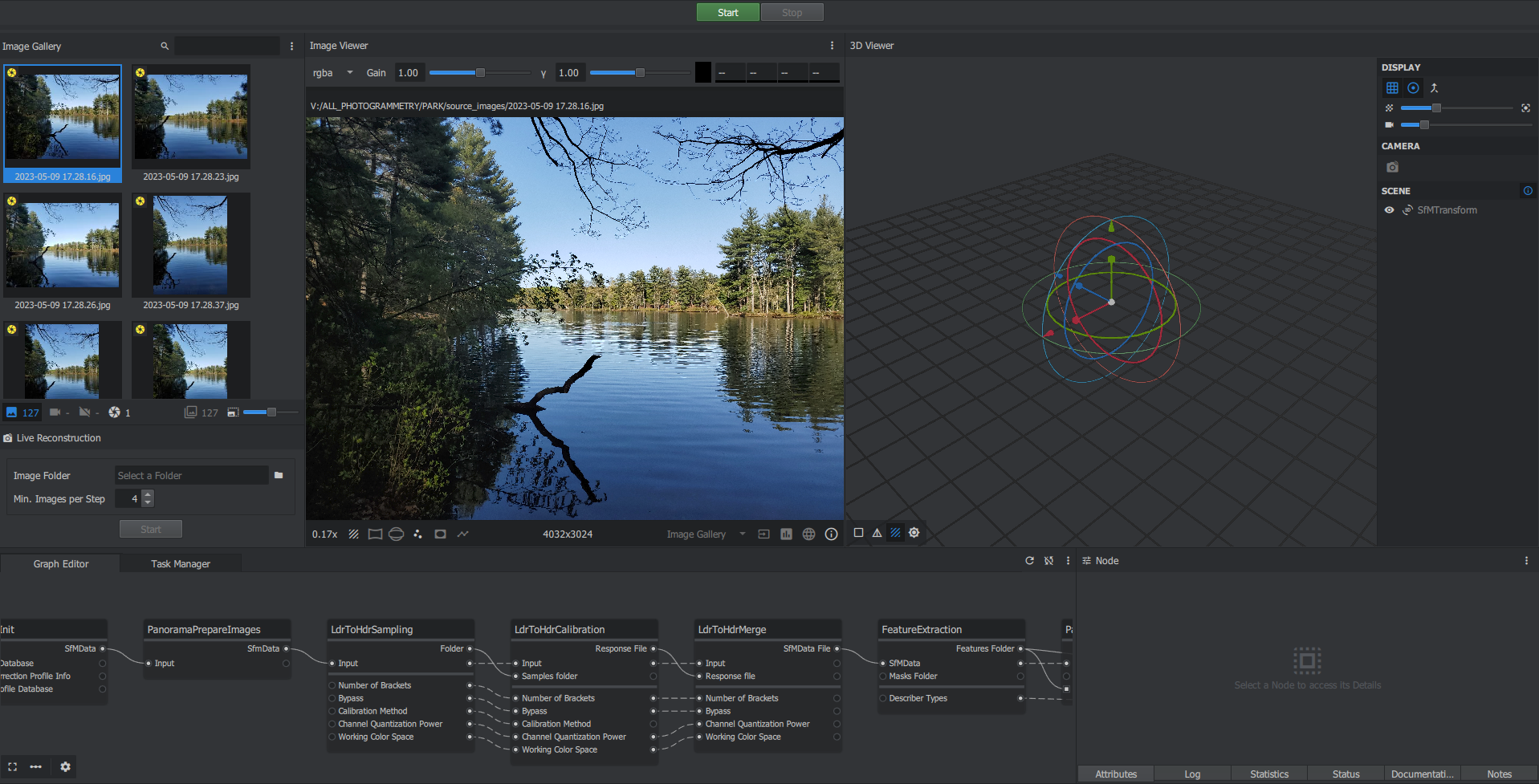
Task: Toggle the panorama viewer sphere icon
Action: click(397, 534)
